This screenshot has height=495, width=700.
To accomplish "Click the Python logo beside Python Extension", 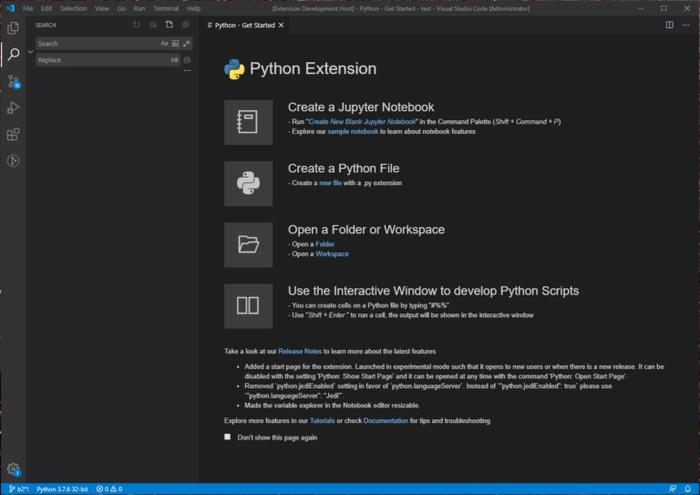I will pos(234,69).
